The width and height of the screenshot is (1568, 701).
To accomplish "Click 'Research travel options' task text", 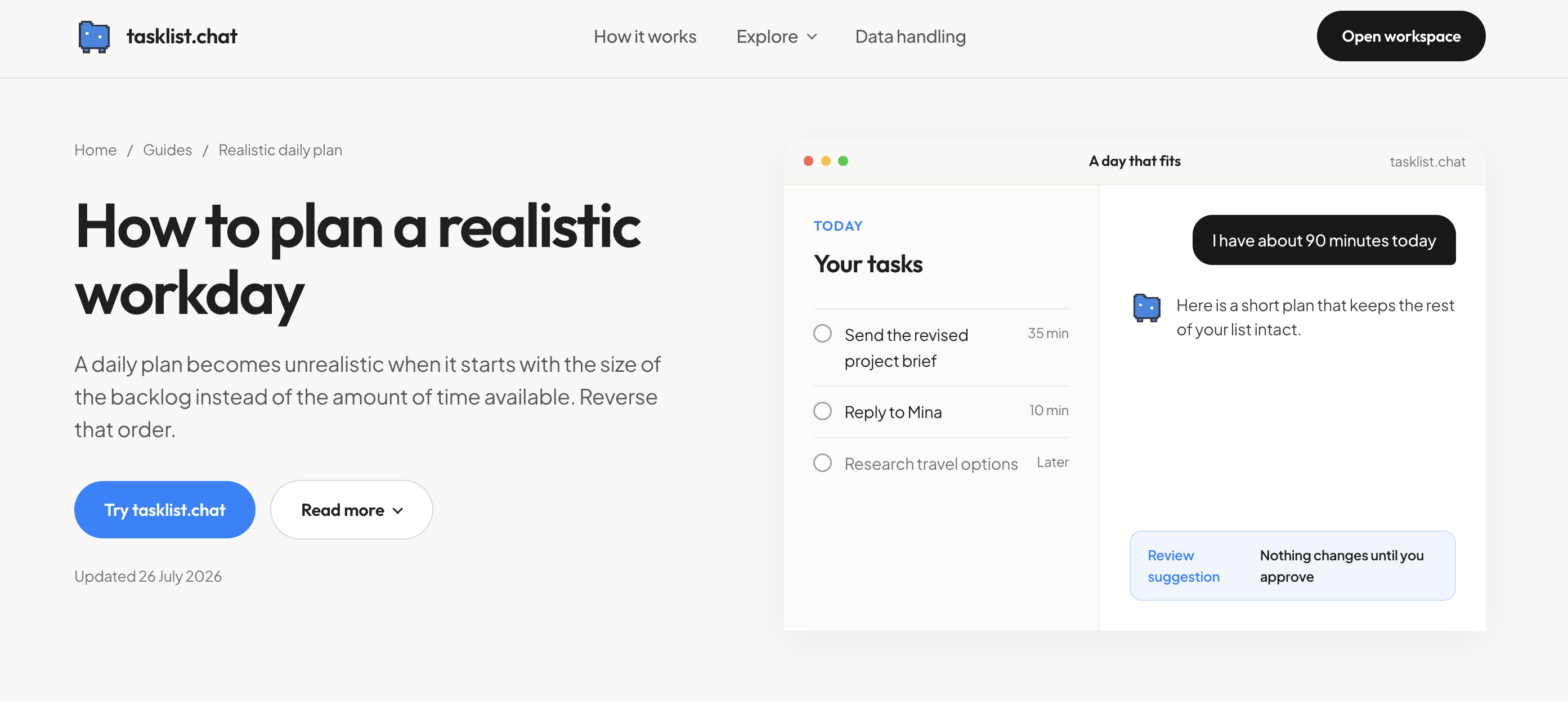I will coord(931,464).
